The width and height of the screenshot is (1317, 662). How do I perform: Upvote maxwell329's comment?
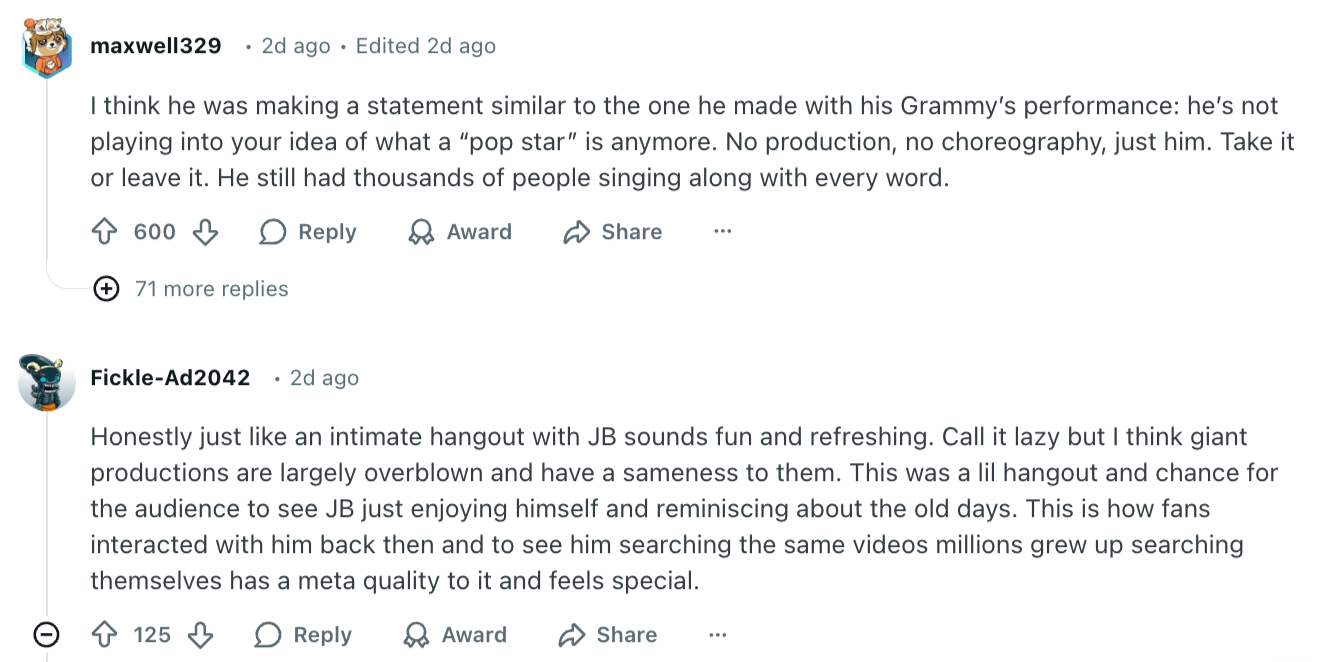coord(105,233)
